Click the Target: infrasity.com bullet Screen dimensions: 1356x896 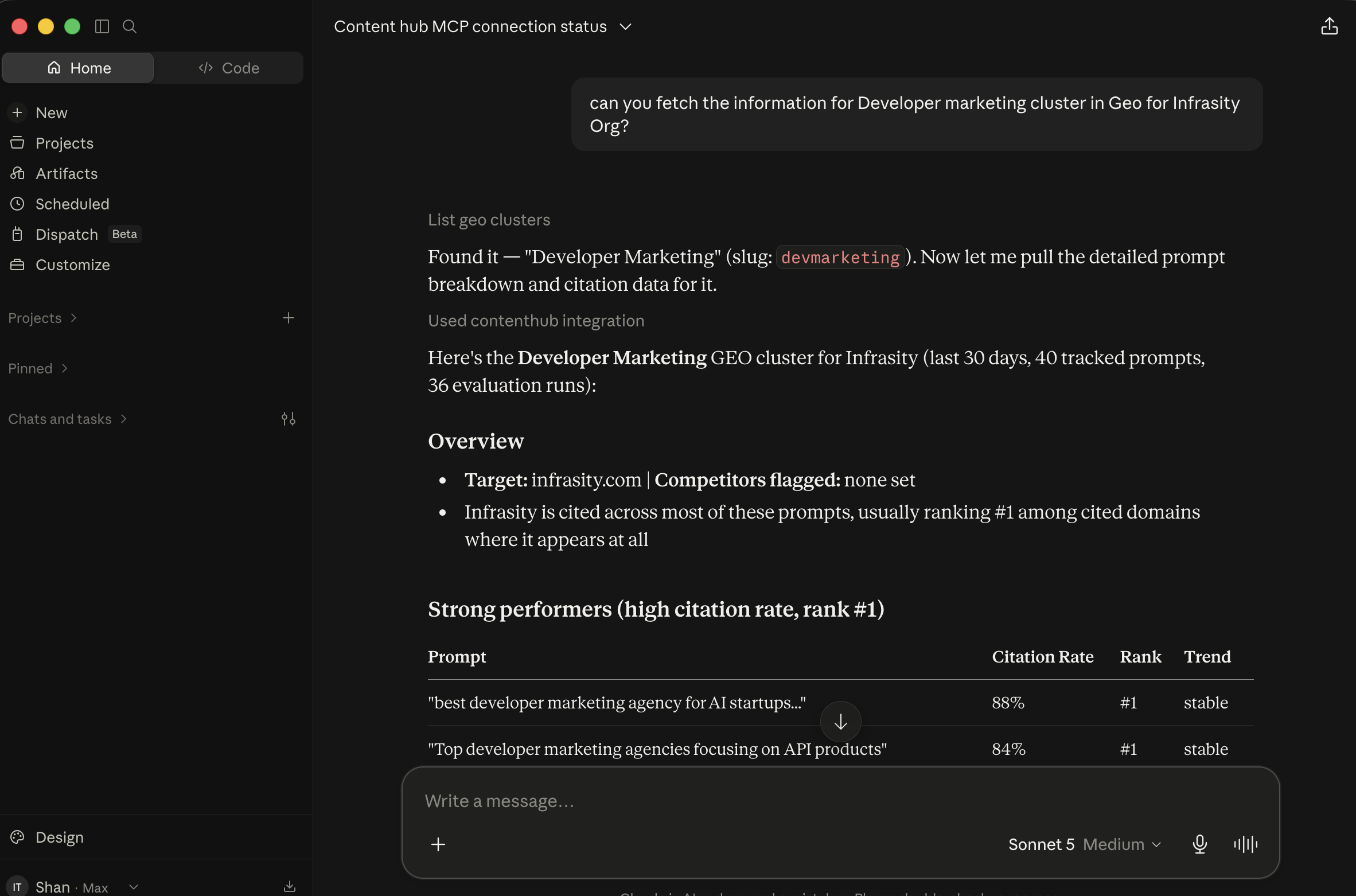(689, 480)
